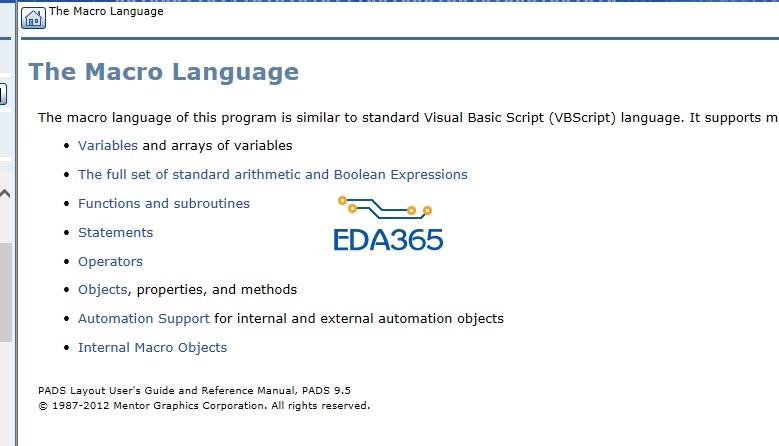Viewport: 779px width, 446px height.
Task: Follow the Objects link
Action: point(102,290)
